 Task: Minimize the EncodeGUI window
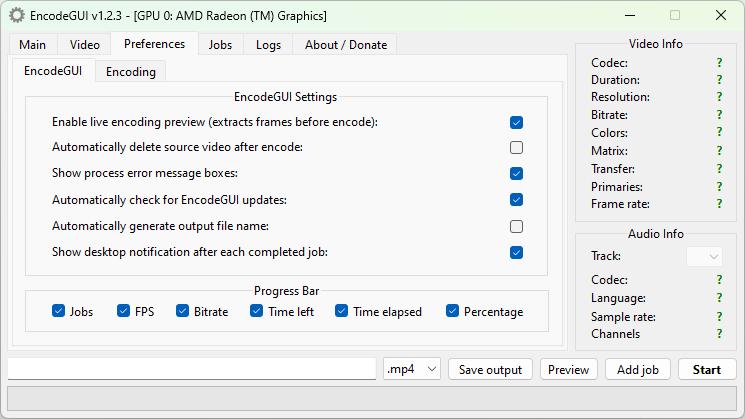point(630,16)
